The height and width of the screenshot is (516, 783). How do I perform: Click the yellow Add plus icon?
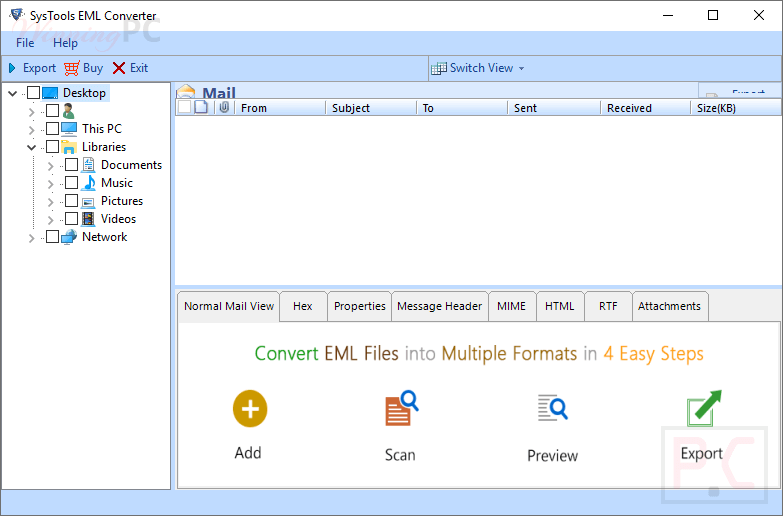(250, 409)
